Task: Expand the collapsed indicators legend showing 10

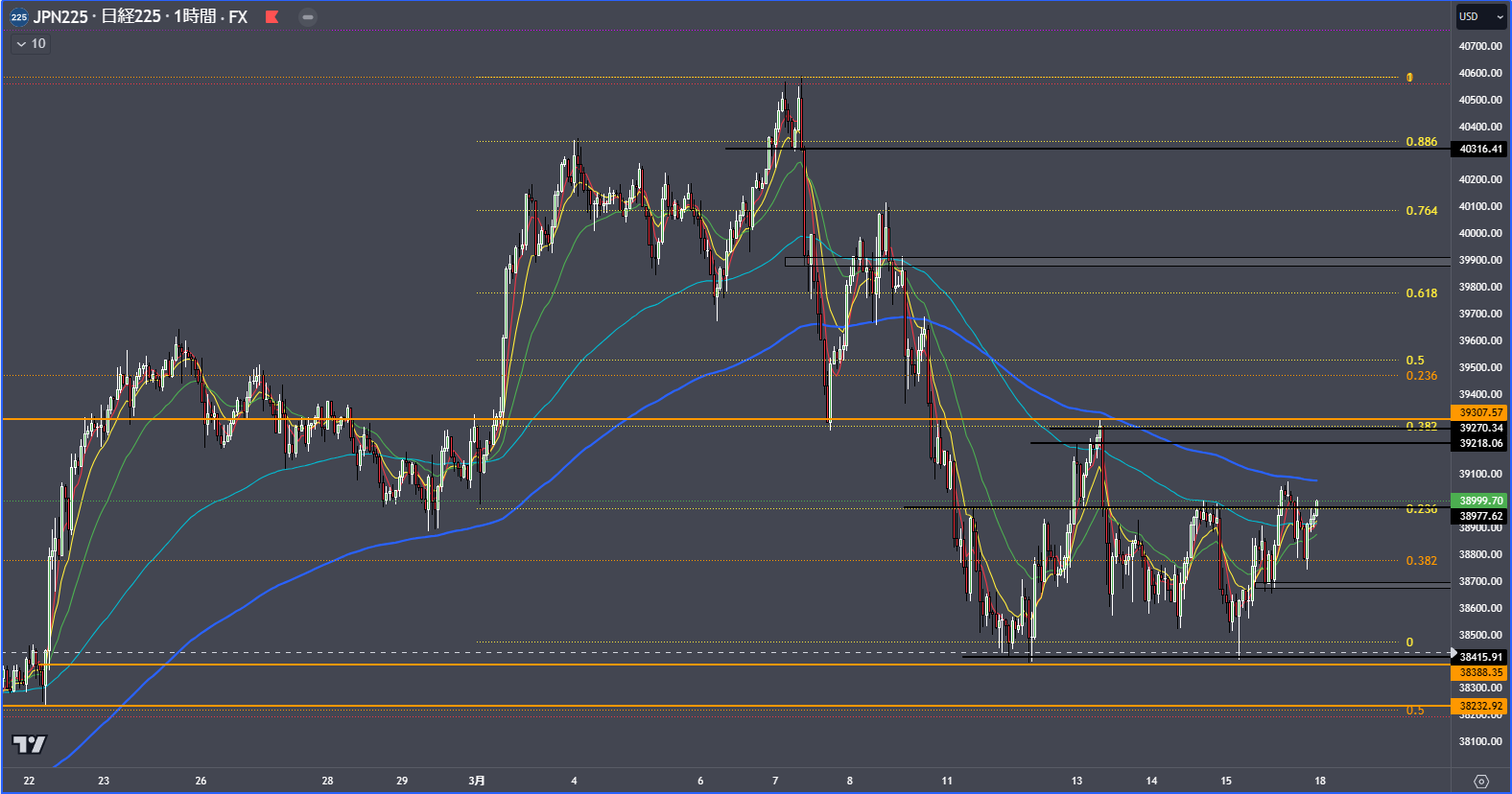Action: (x=30, y=44)
